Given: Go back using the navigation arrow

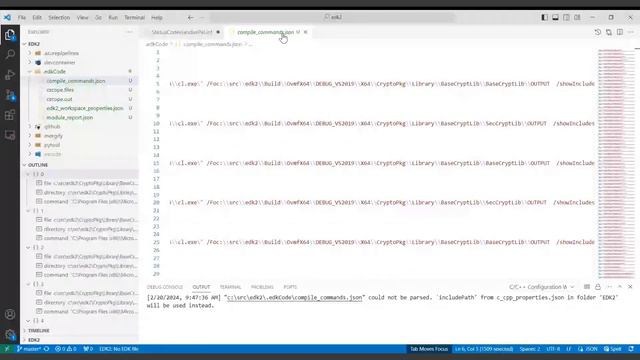Looking at the screenshot, I should coord(191,18).
